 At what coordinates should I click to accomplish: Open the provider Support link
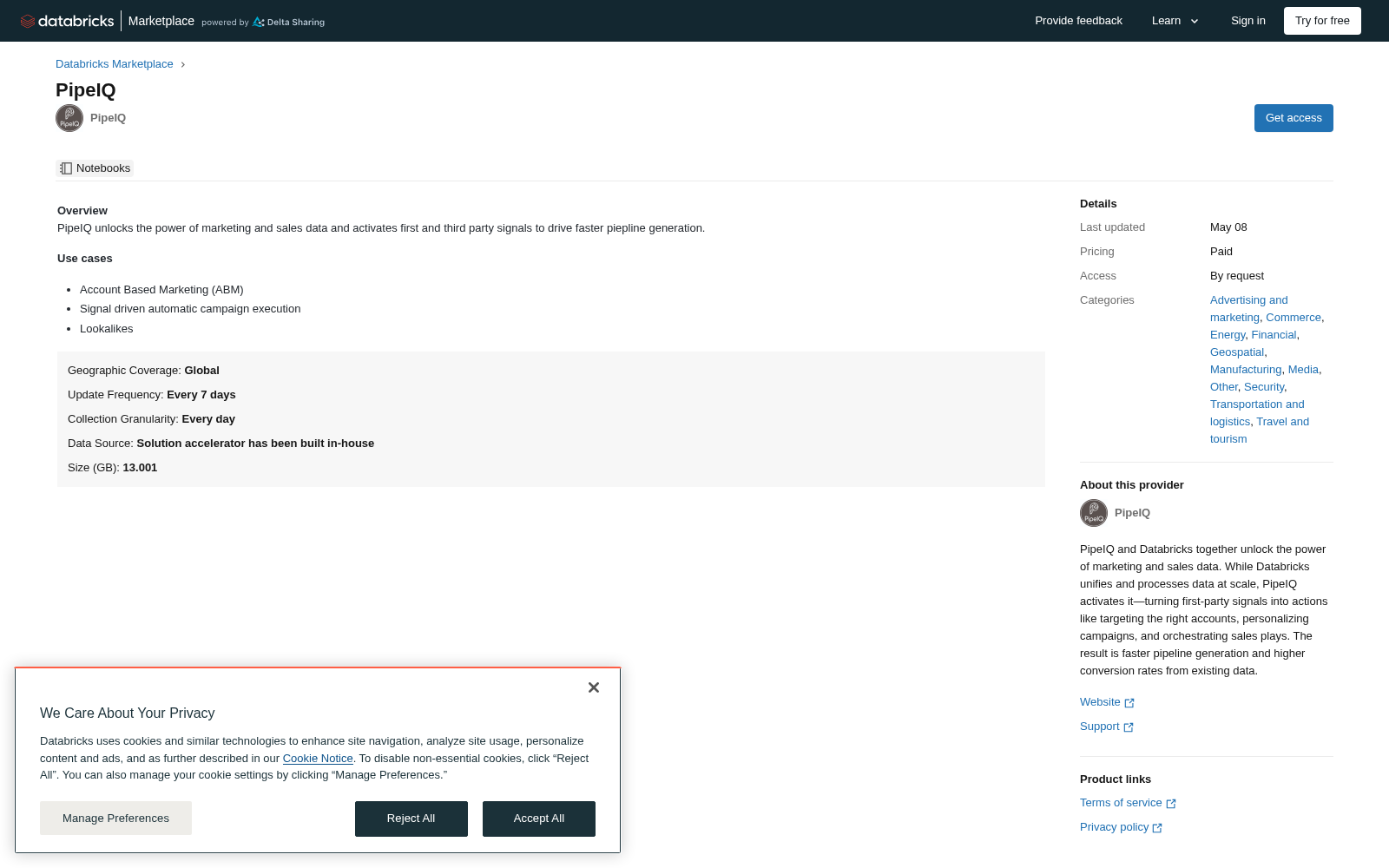[1099, 727]
